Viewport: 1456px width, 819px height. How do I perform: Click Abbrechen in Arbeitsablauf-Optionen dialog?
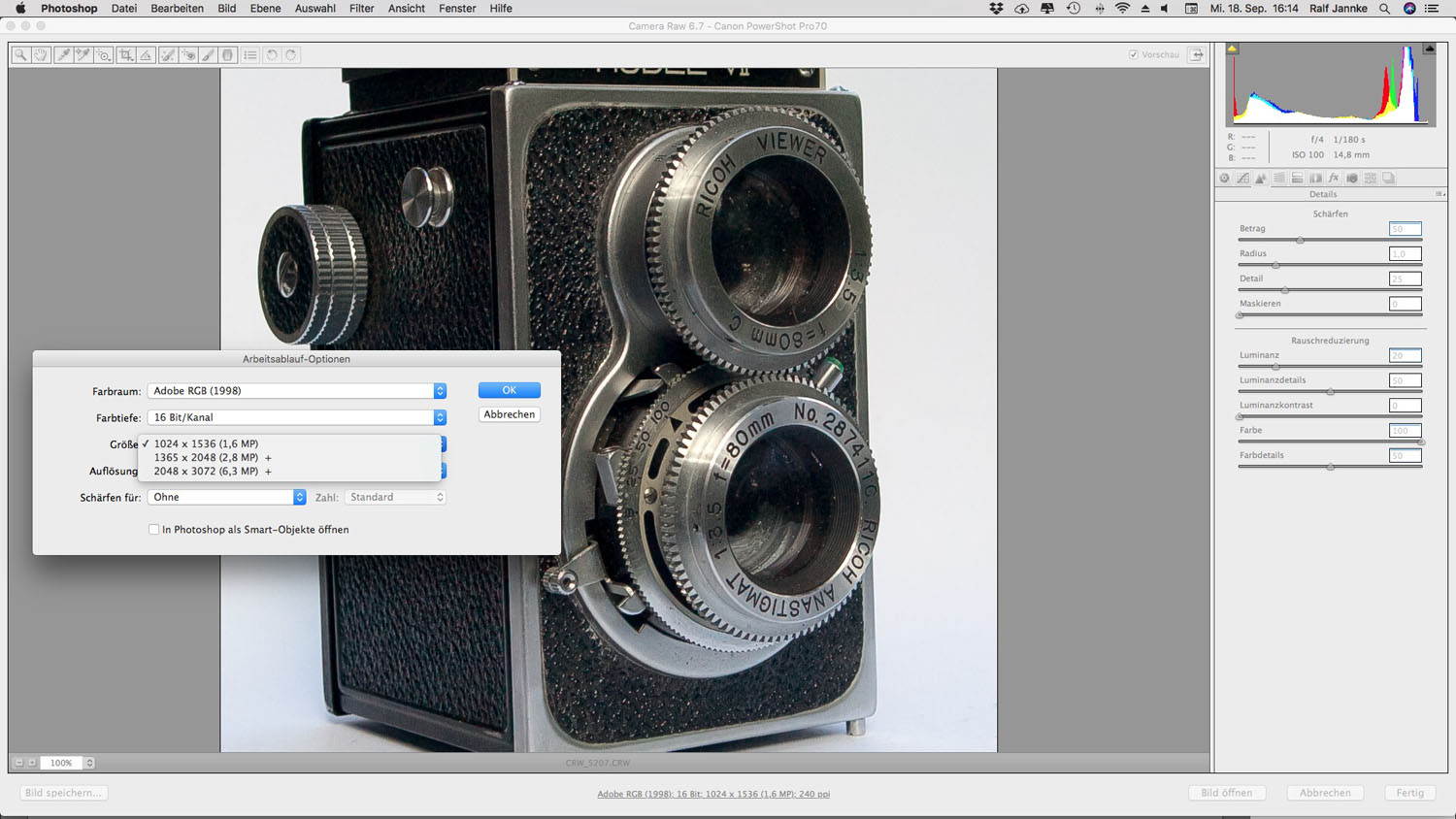509,414
